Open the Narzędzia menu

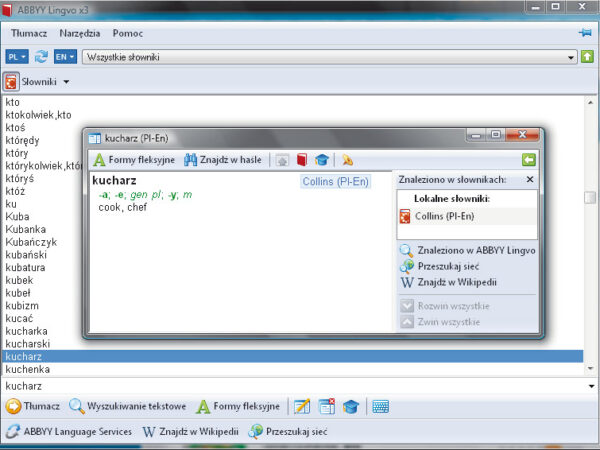tap(80, 33)
